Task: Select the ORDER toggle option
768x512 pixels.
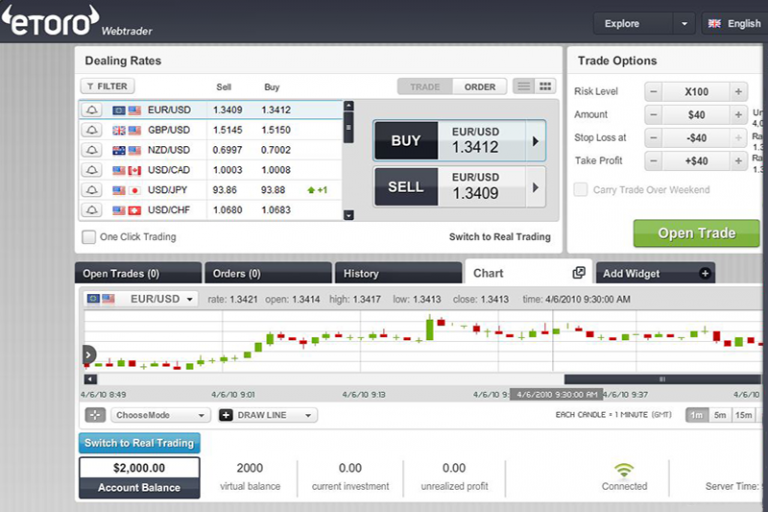Action: (x=480, y=87)
